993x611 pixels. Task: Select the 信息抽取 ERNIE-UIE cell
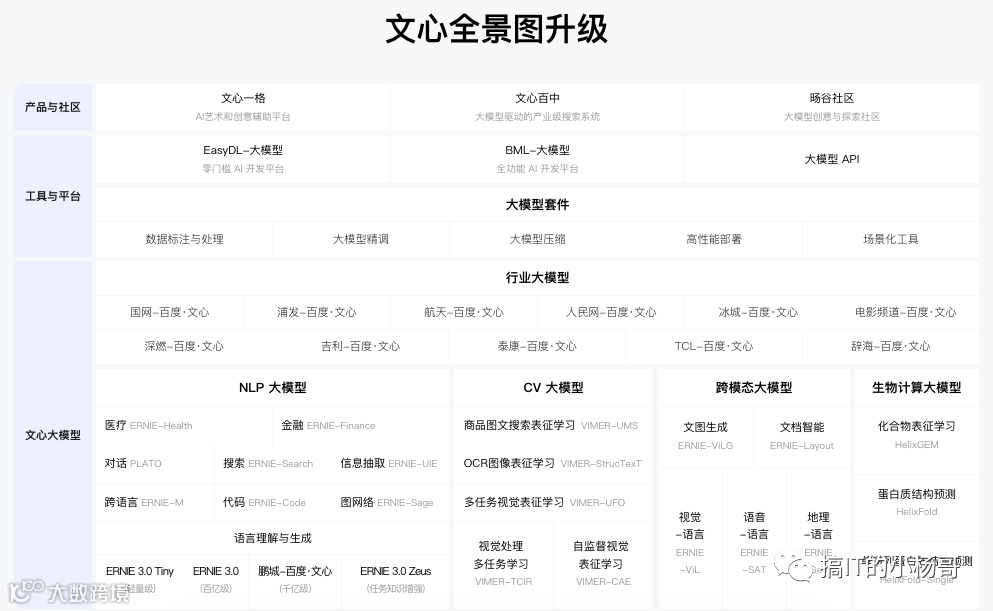pyautogui.click(x=390, y=463)
